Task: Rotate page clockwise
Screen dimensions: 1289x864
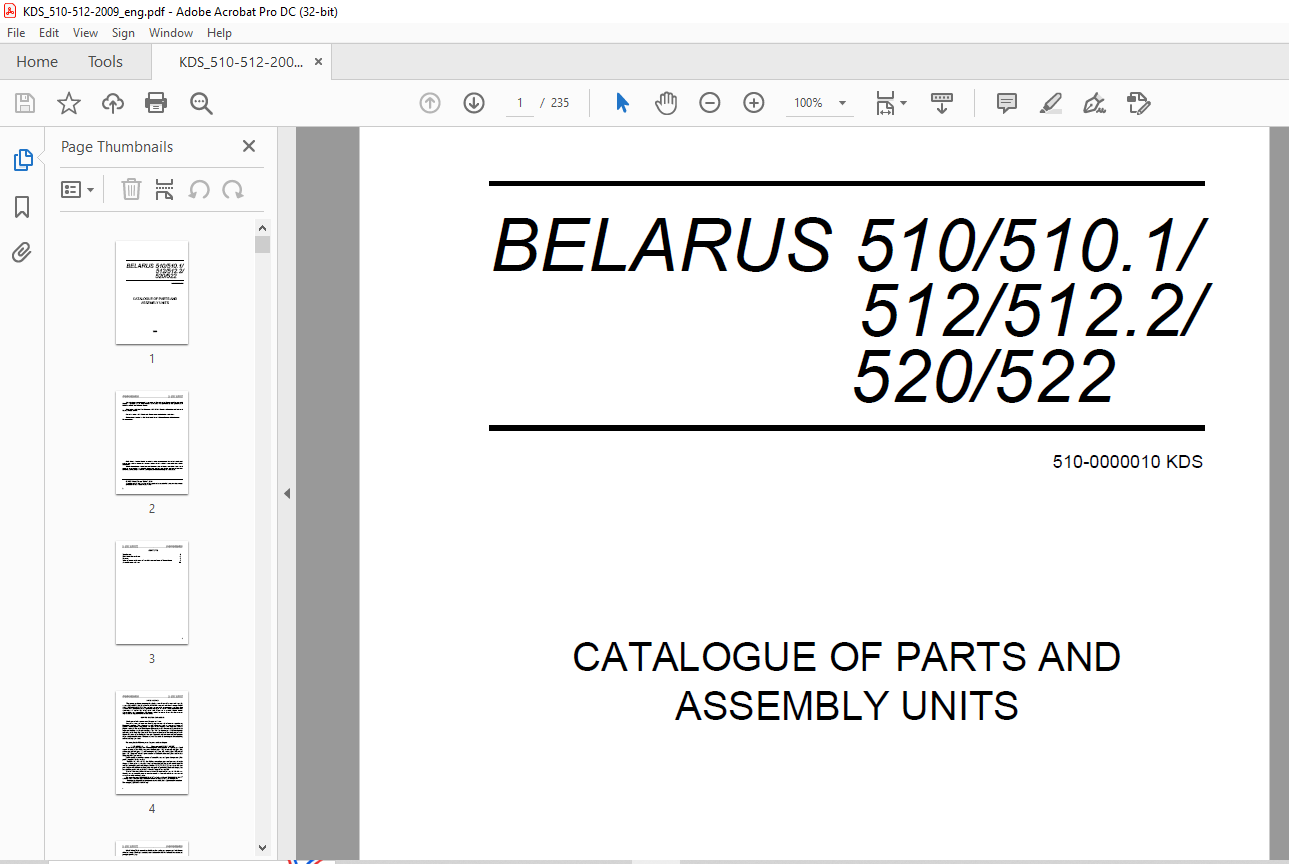Action: click(233, 189)
